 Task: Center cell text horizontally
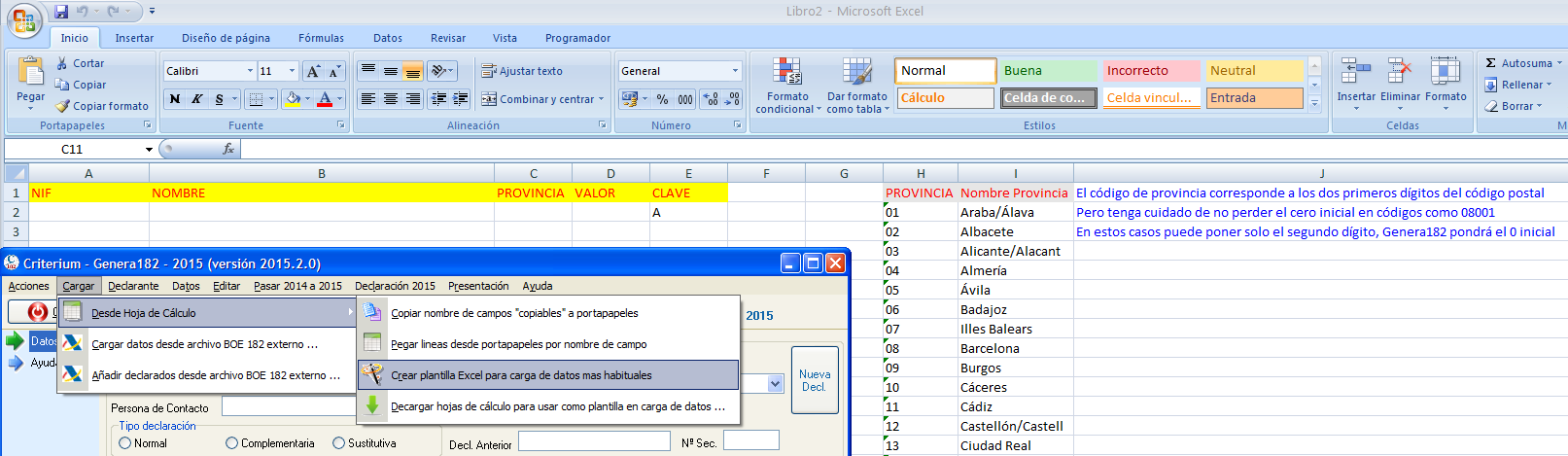point(390,99)
